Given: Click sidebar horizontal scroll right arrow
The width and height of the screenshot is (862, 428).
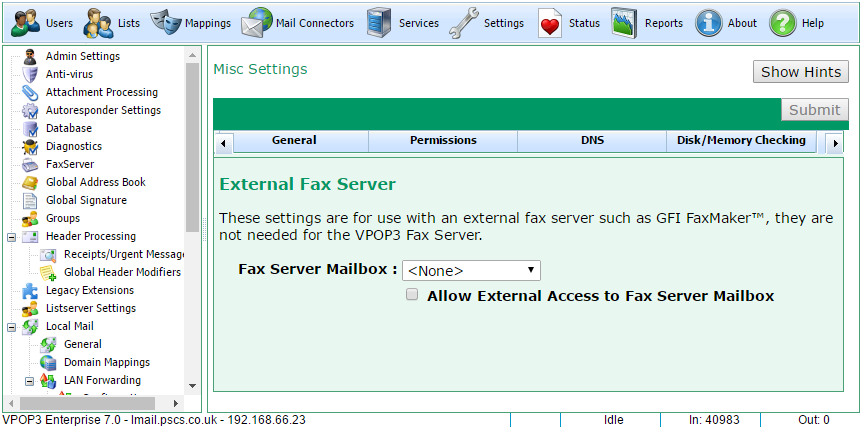Looking at the screenshot, I should [175, 403].
